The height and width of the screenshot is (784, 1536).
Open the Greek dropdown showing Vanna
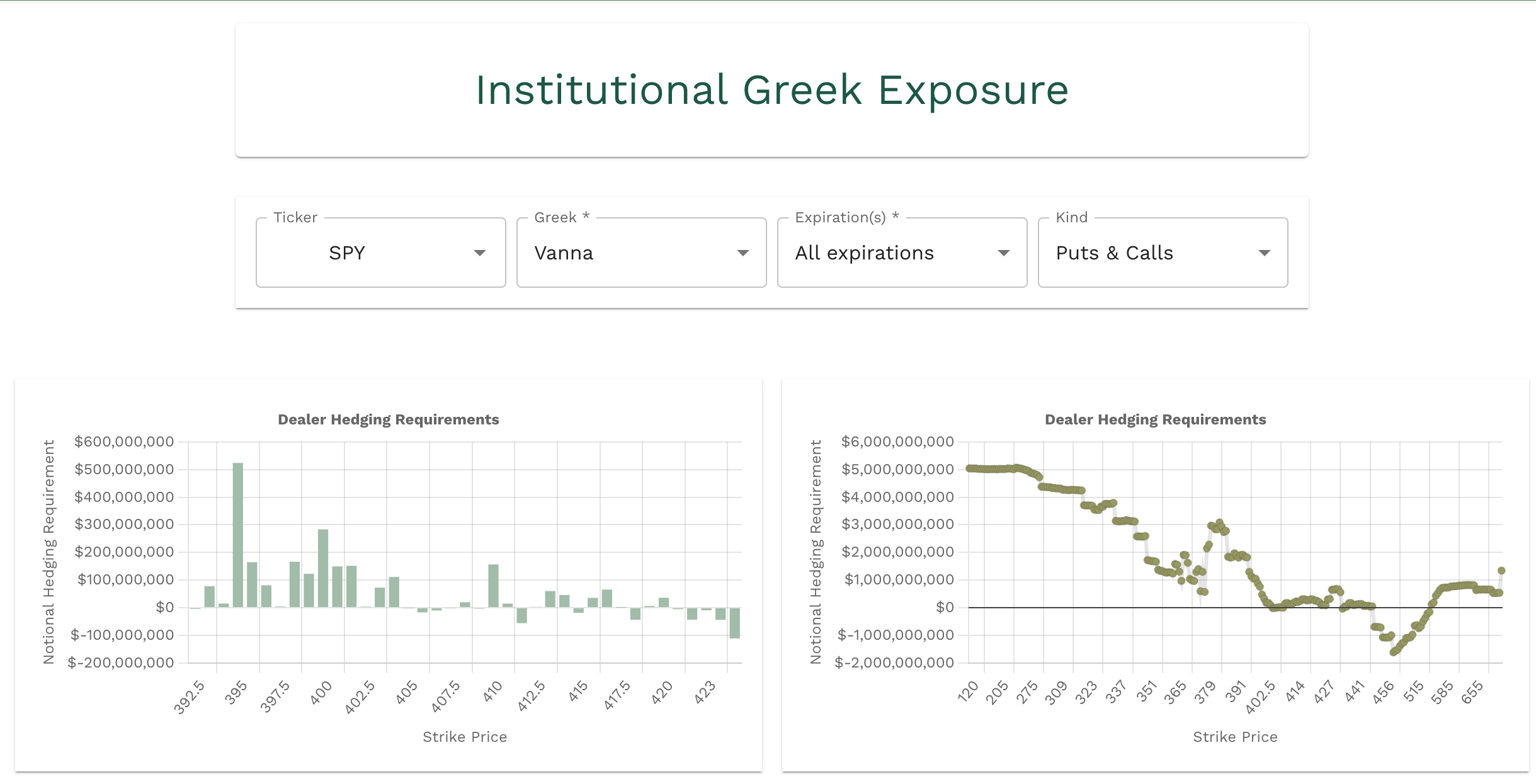641,253
